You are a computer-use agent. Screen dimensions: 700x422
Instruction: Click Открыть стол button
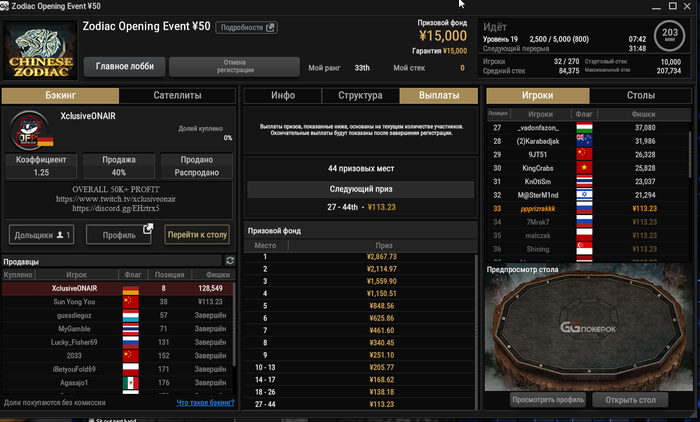630,400
